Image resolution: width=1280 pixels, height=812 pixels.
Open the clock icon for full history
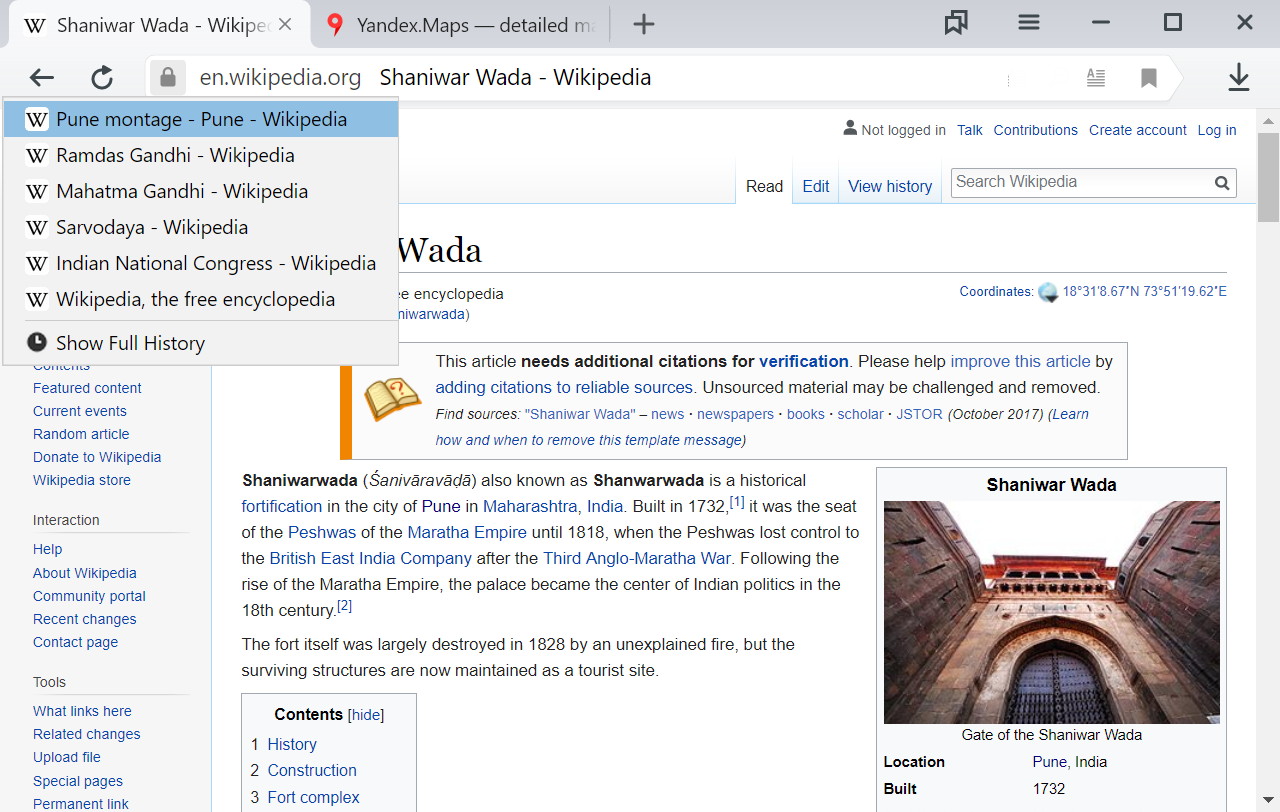tap(37, 343)
